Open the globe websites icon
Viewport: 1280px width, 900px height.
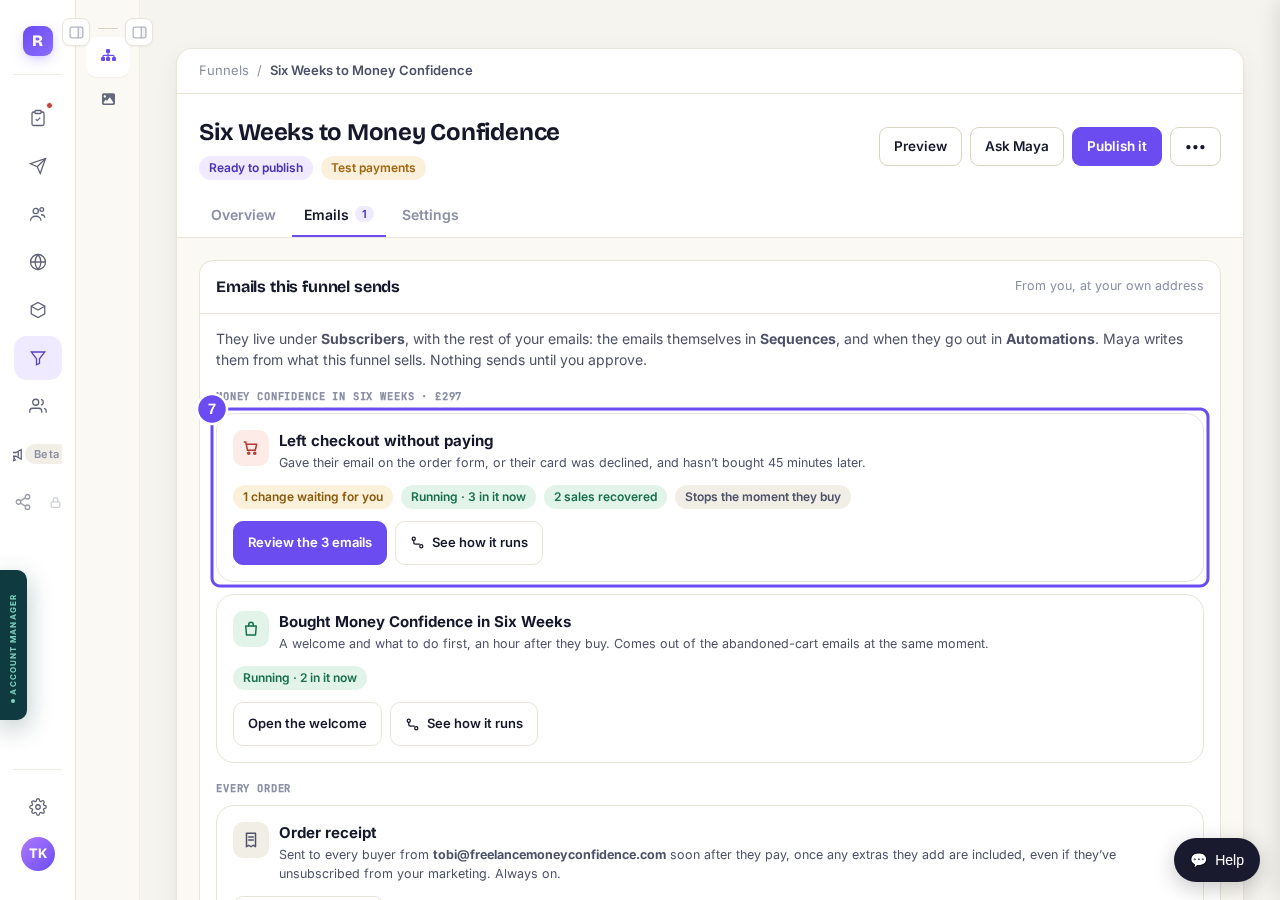coord(38,262)
